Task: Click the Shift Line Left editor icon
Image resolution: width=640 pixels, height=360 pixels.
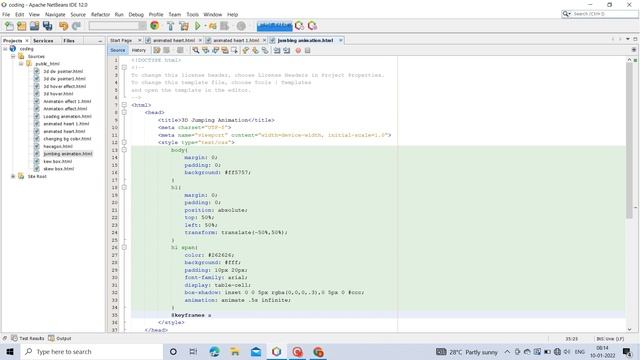Action: click(277, 50)
